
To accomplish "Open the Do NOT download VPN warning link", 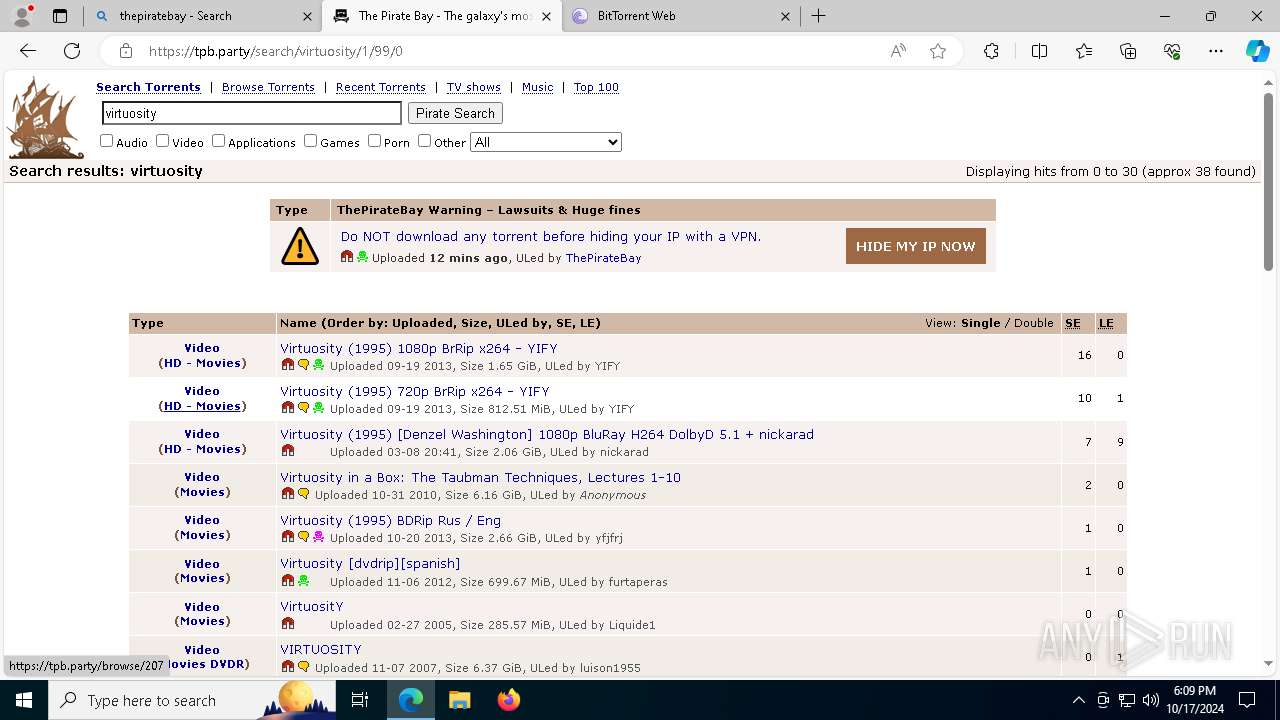I will coord(551,236).
